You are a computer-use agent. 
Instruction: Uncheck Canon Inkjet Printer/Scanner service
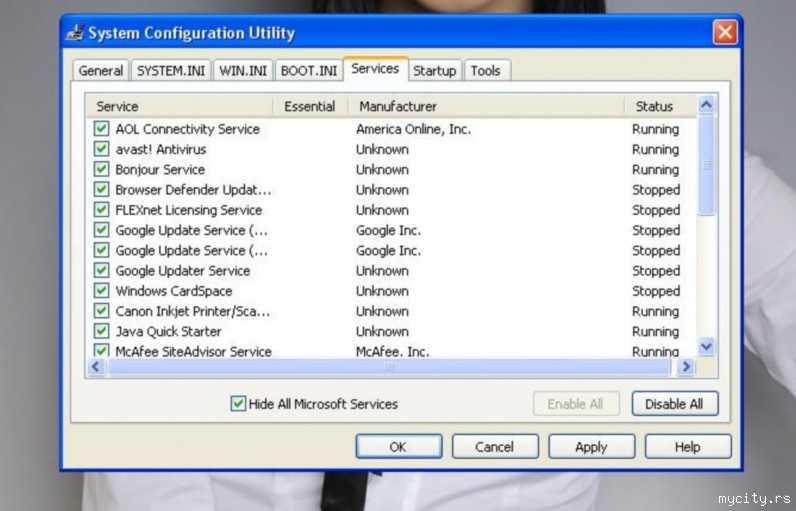[101, 311]
